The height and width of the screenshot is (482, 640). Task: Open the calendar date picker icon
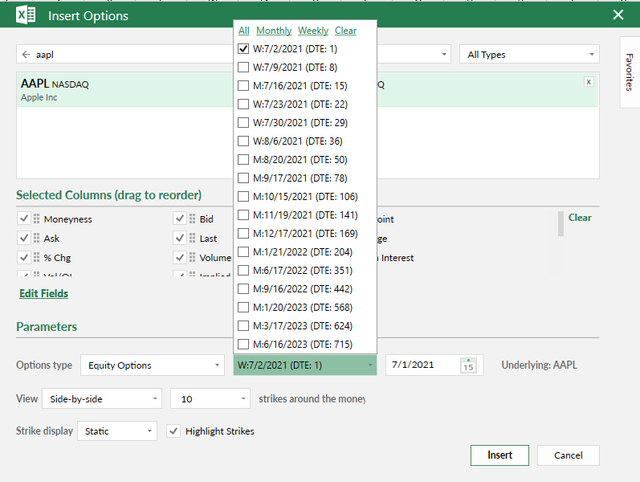pos(468,365)
